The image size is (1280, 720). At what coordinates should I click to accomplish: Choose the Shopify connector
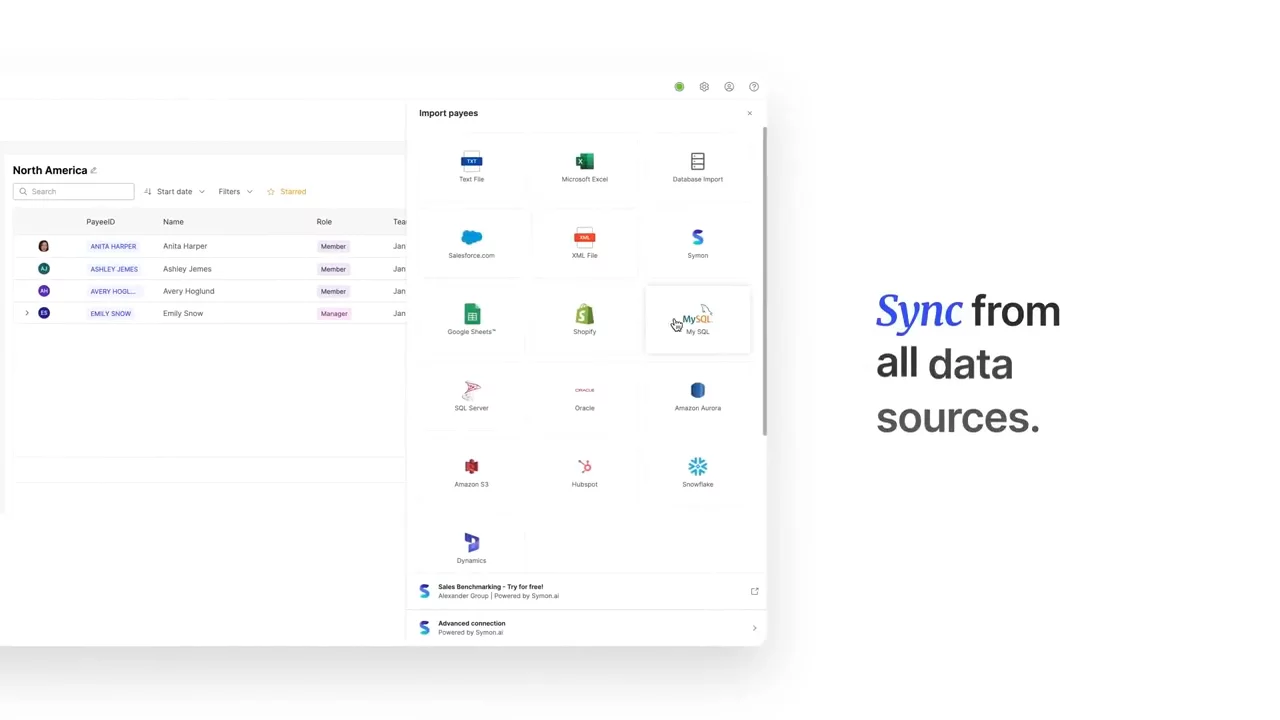click(x=584, y=319)
